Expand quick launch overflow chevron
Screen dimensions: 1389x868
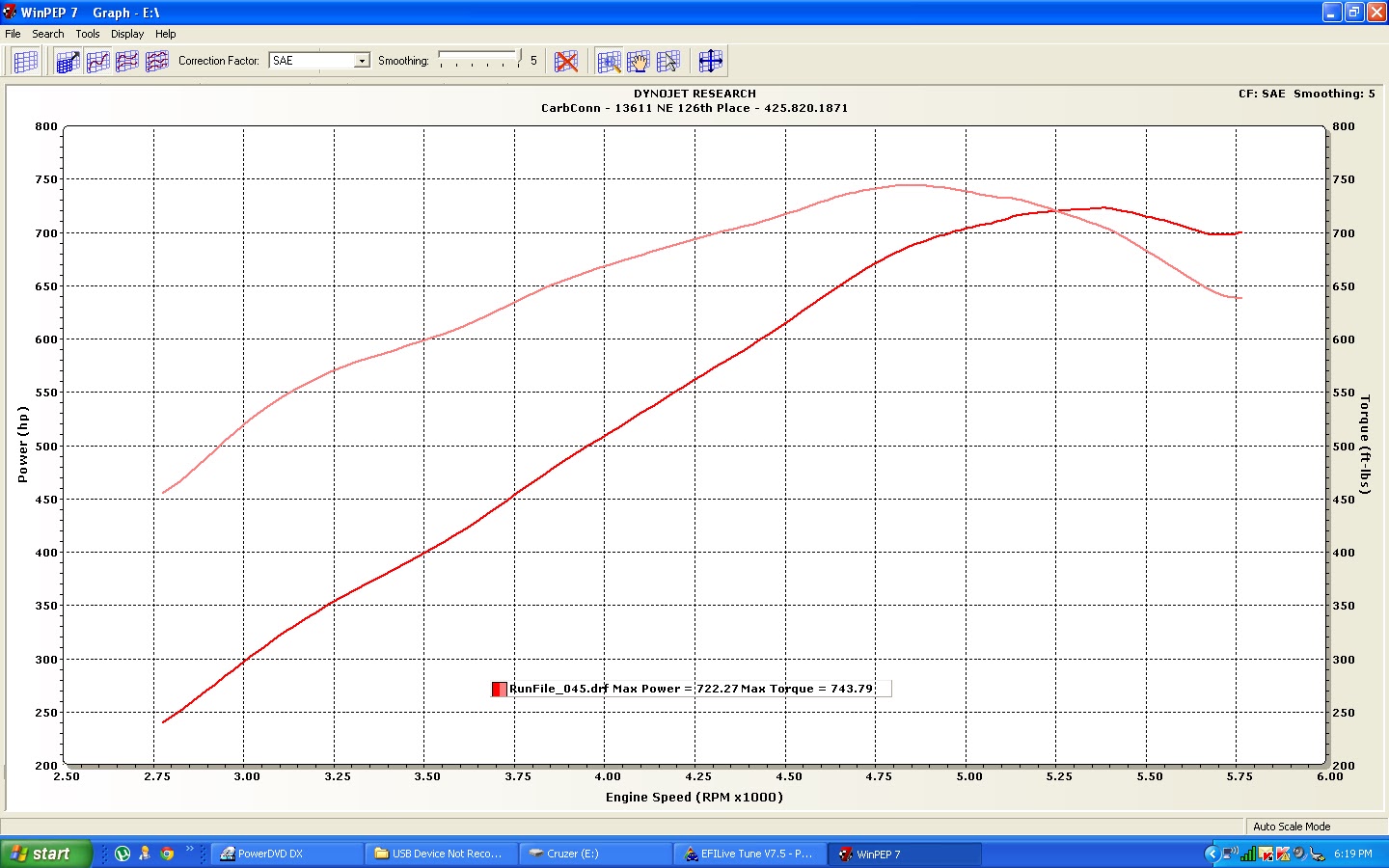[190, 850]
